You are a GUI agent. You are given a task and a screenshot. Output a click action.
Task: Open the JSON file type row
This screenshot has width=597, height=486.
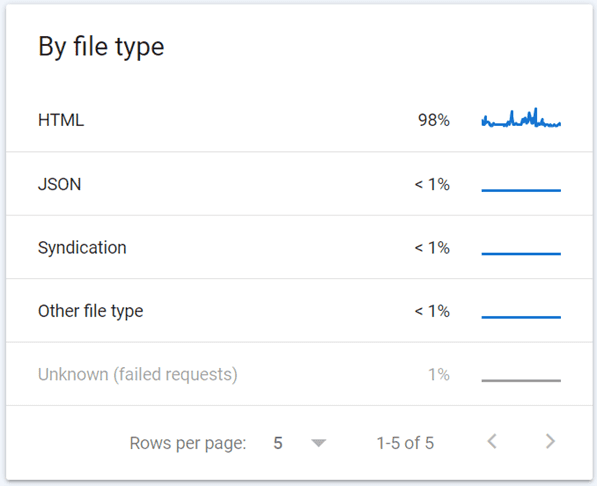coord(299,184)
